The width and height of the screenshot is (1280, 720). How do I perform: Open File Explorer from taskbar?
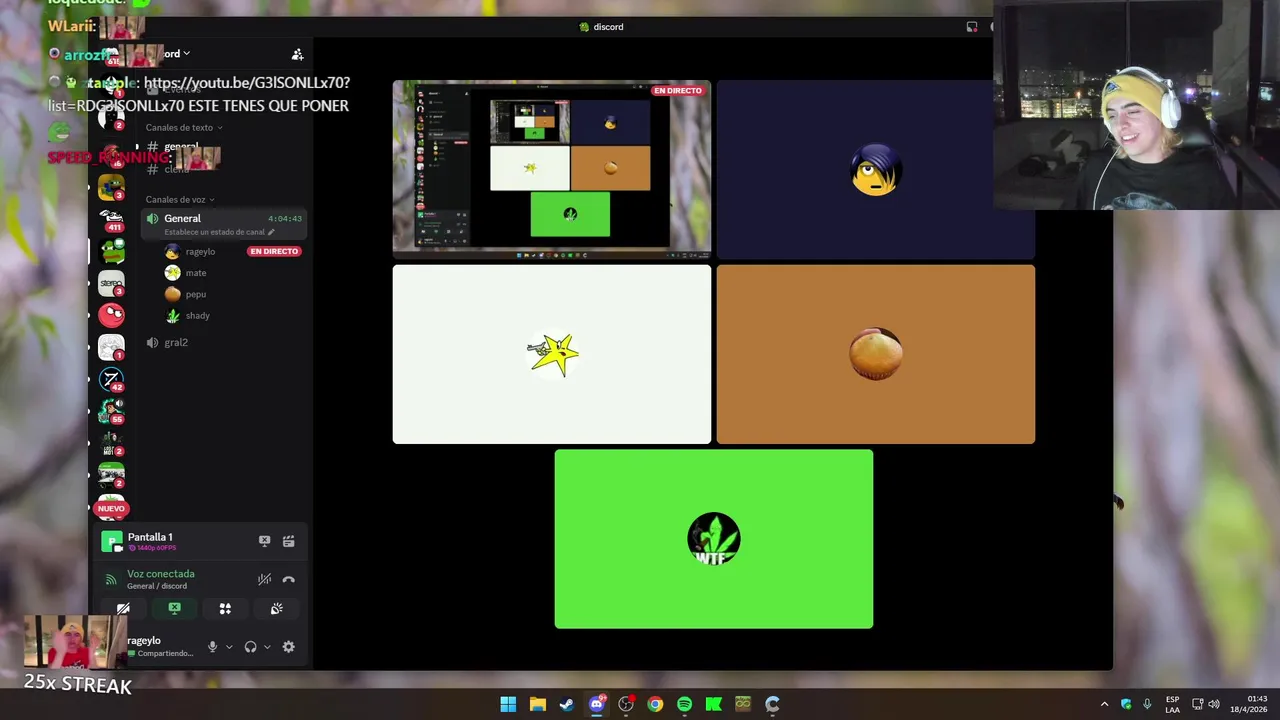(x=537, y=704)
